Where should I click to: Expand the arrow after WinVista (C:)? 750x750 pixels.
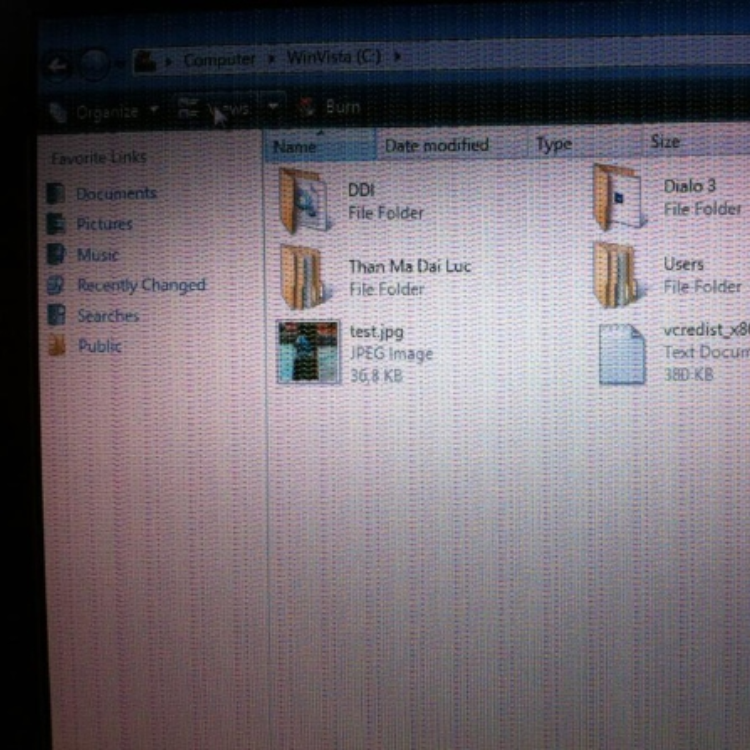(397, 57)
